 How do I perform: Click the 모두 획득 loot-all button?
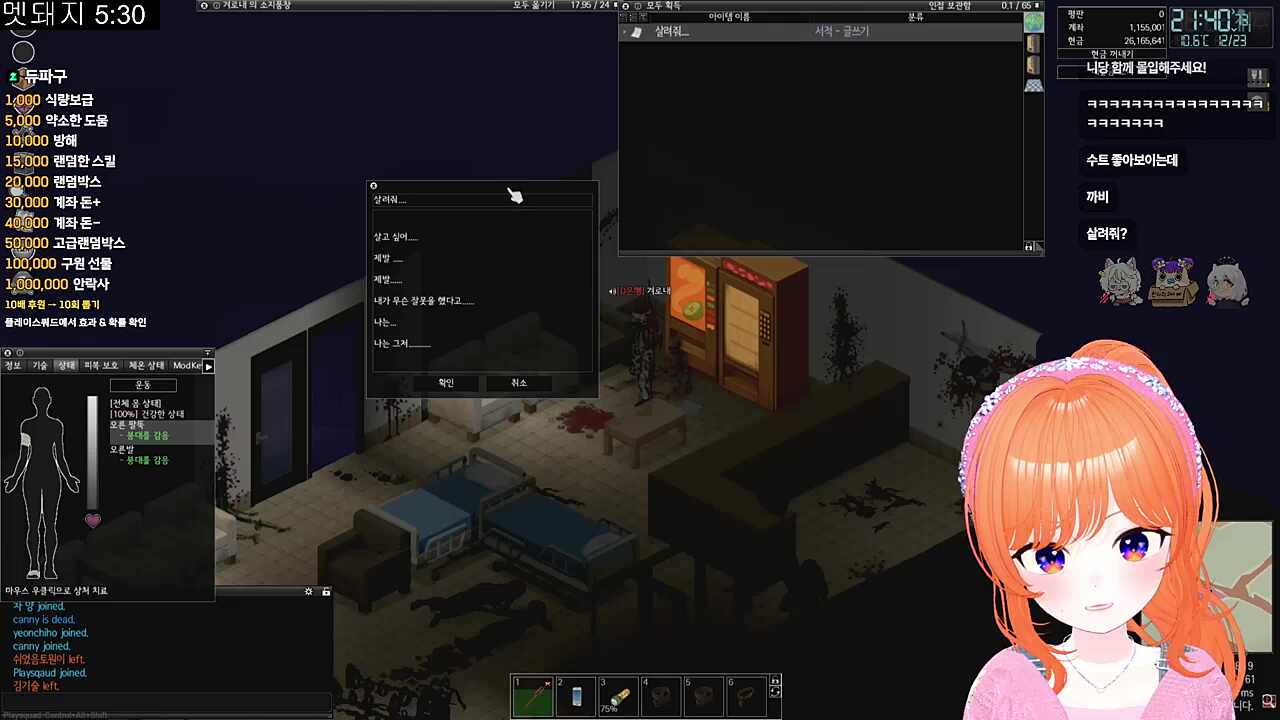click(665, 5)
